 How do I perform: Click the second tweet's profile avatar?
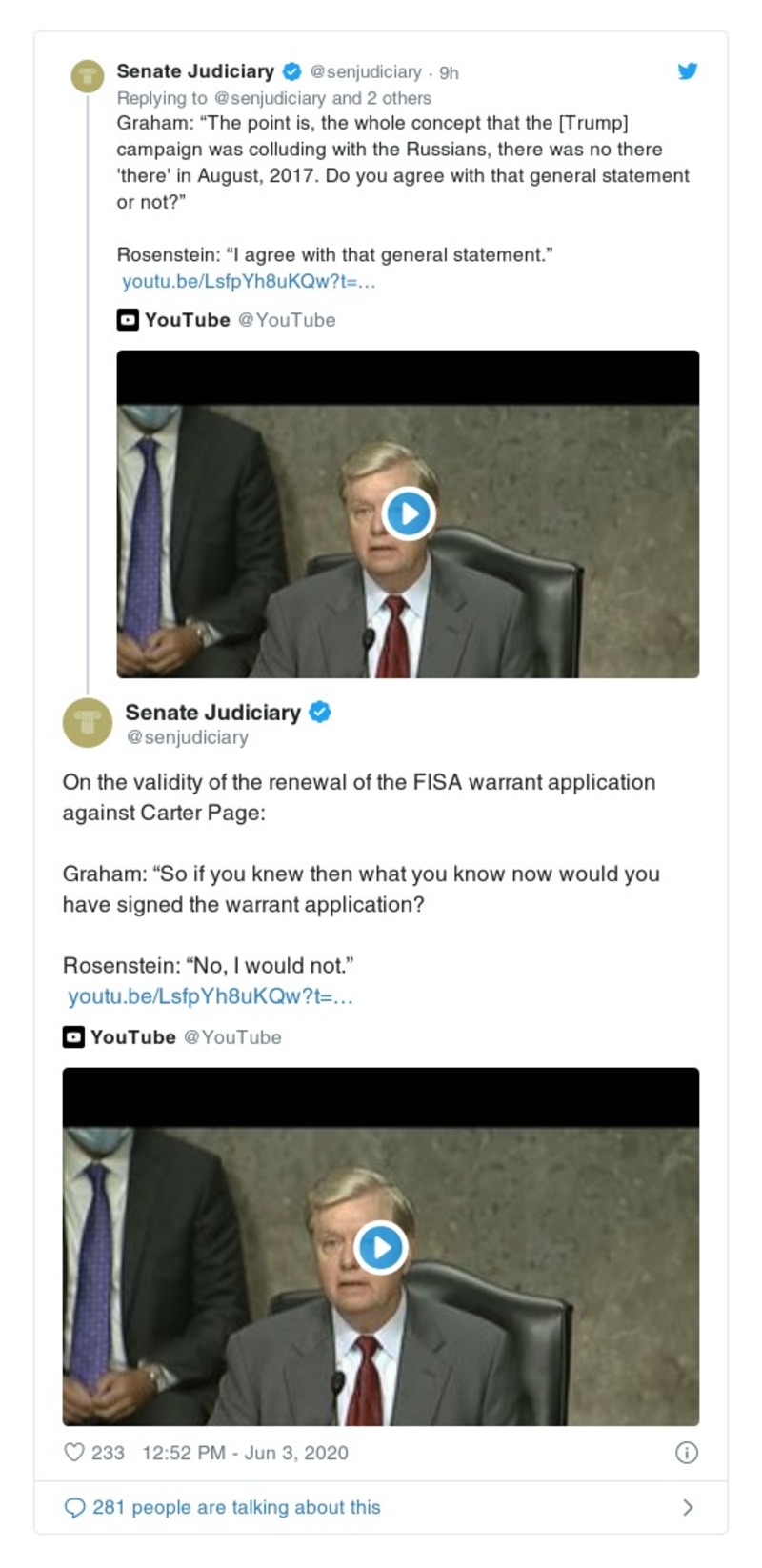[88, 720]
